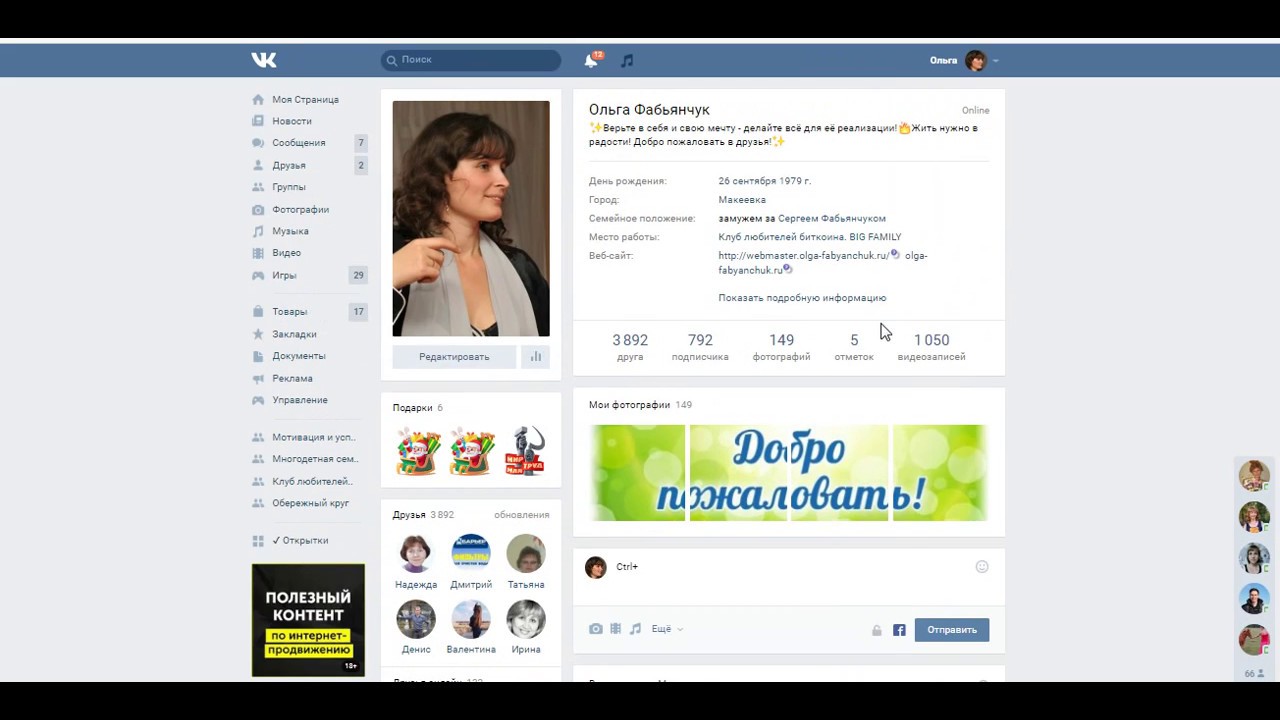Screen dimensions: 1280x720
Task: Open the Ольга account dropdown menu
Action: 964,61
